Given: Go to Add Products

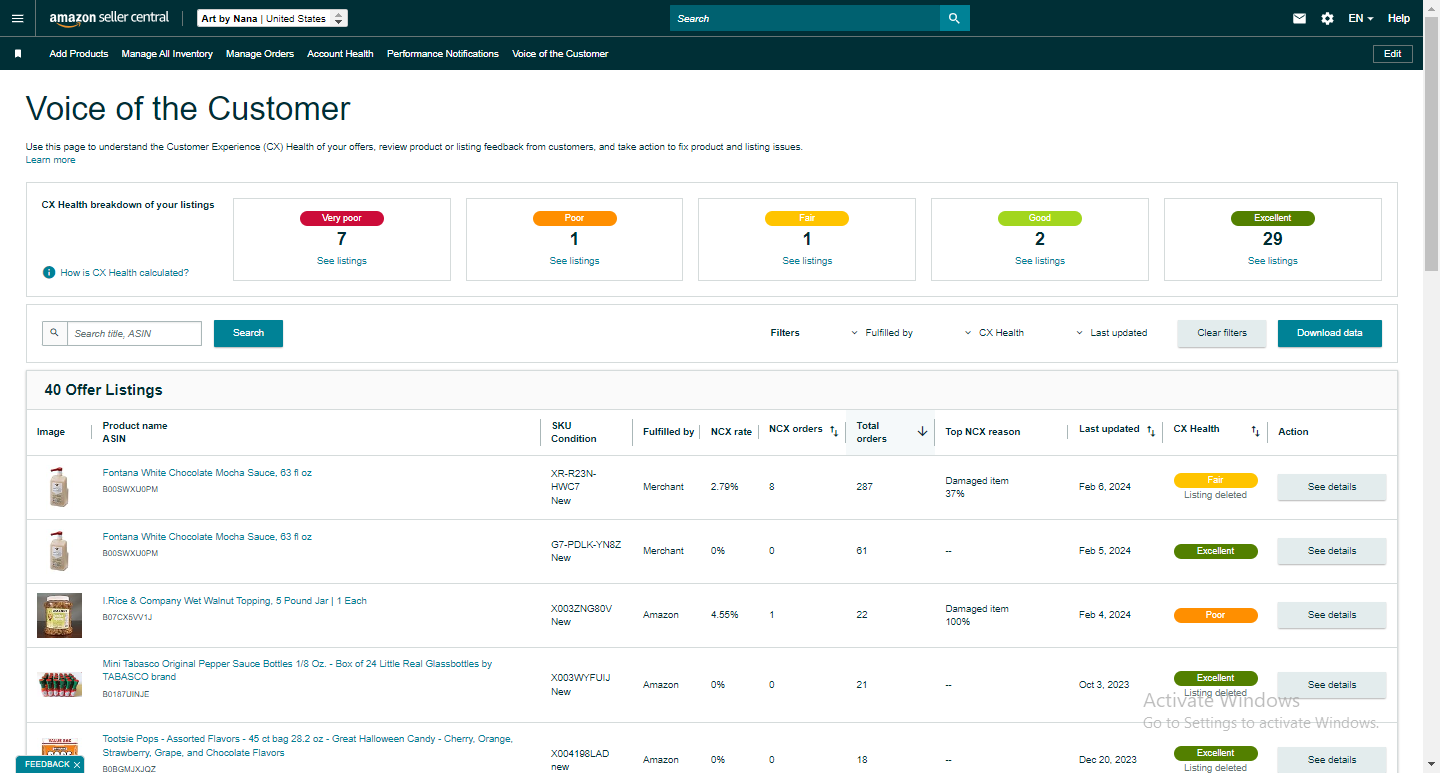Looking at the screenshot, I should coord(79,54).
